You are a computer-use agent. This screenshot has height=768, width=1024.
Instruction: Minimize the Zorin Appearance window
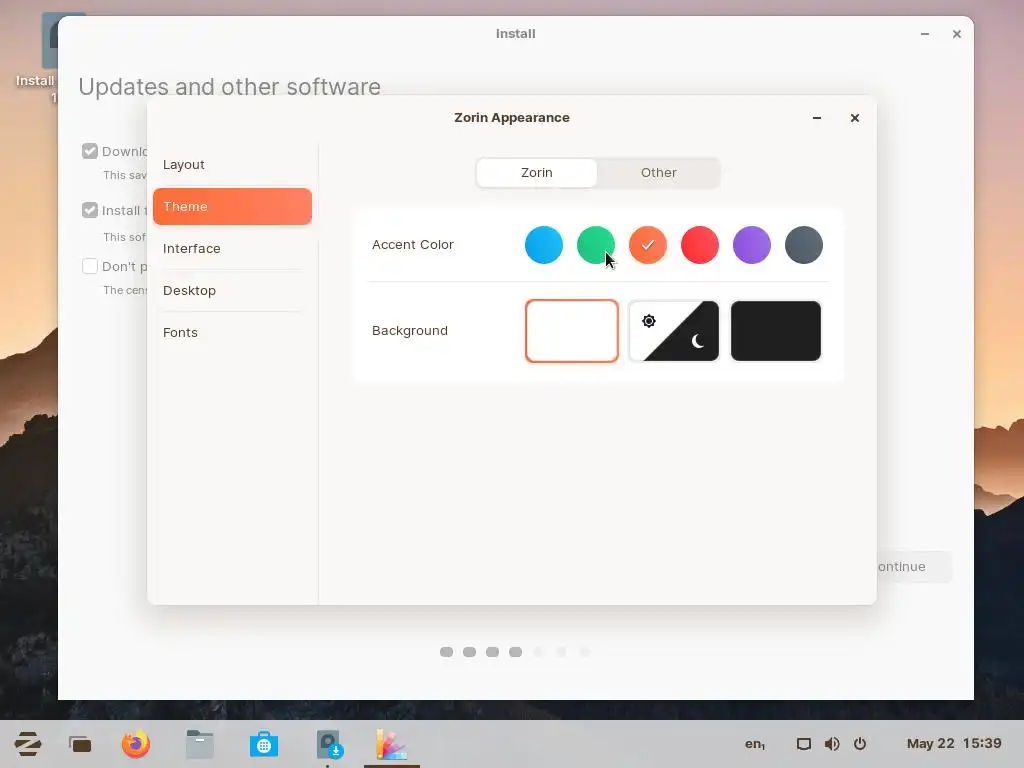coord(816,118)
